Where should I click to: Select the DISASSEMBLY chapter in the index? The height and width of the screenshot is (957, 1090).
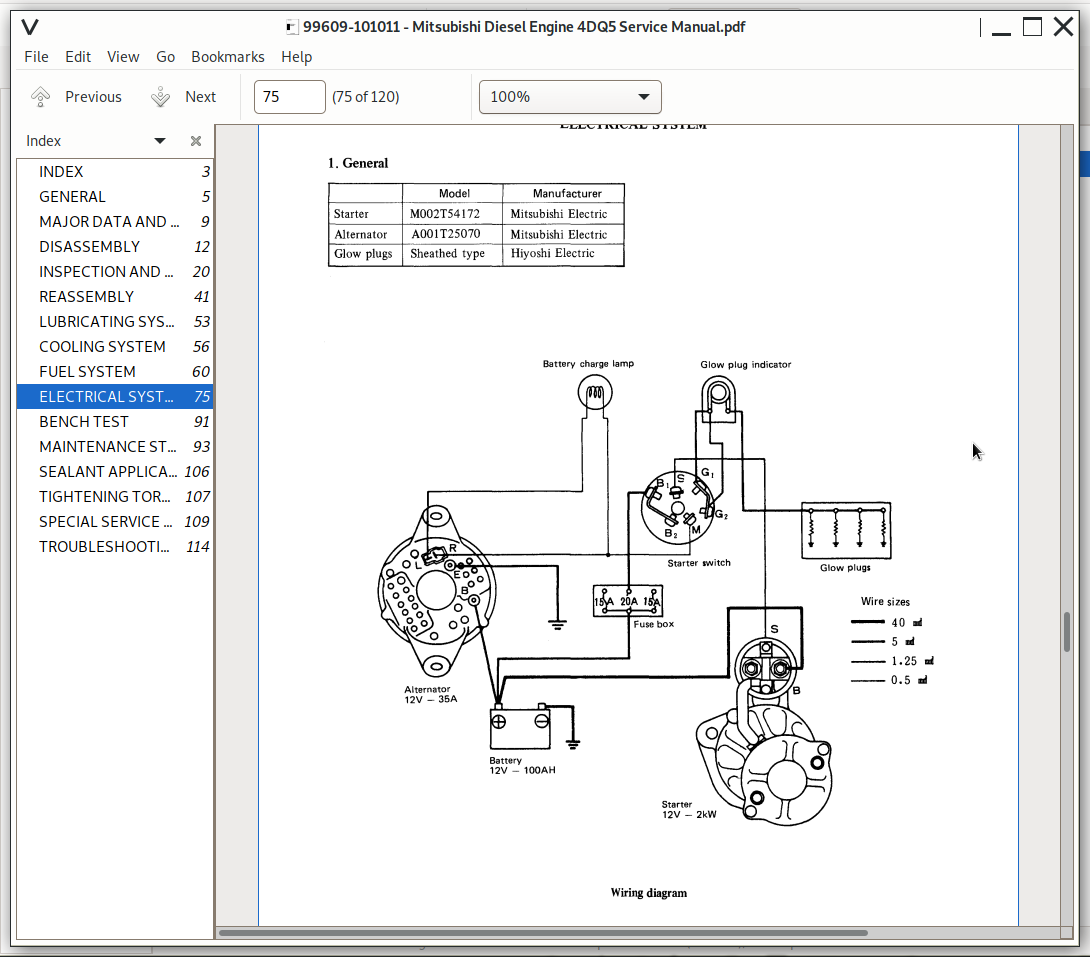89,246
